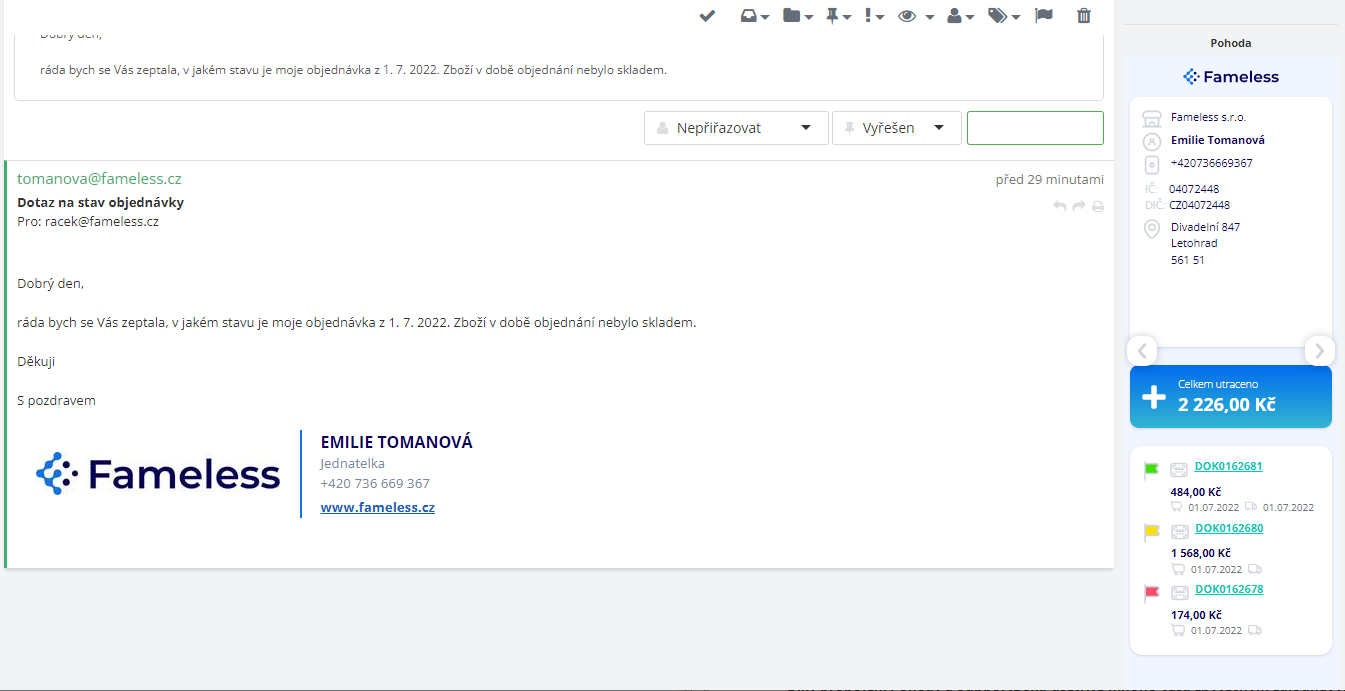Click recipient line 'Pro: racek@fameless.cz'

[x=88, y=222]
